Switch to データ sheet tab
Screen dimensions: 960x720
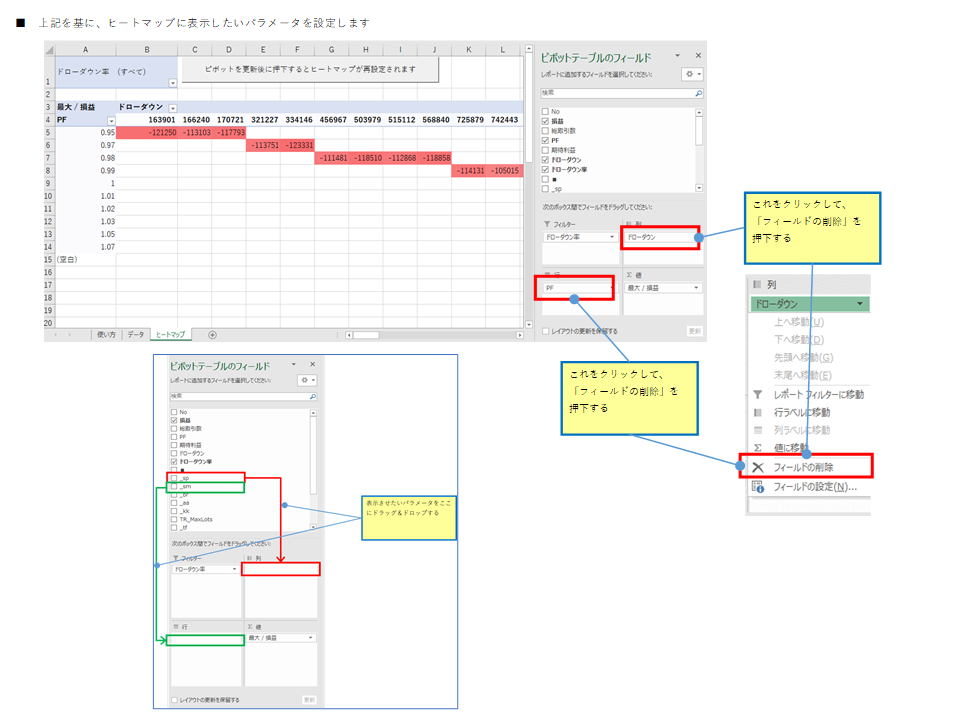click(136, 335)
